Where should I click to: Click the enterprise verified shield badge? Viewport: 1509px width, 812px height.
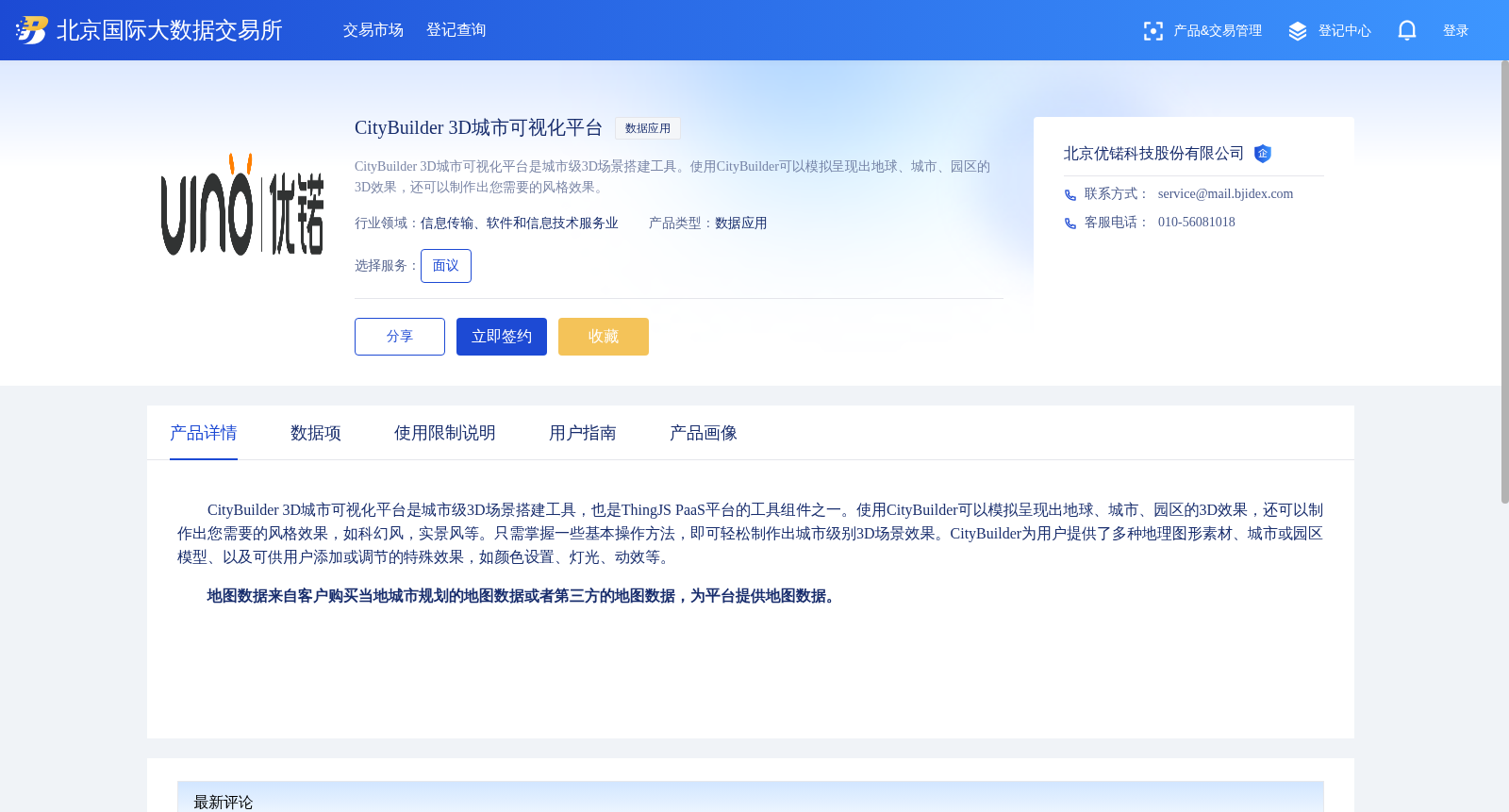click(1263, 154)
